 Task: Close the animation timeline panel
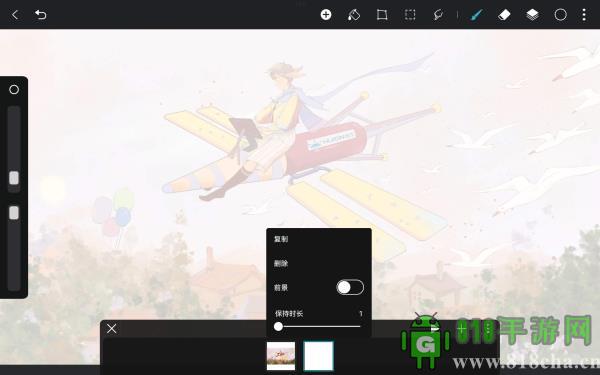112,328
